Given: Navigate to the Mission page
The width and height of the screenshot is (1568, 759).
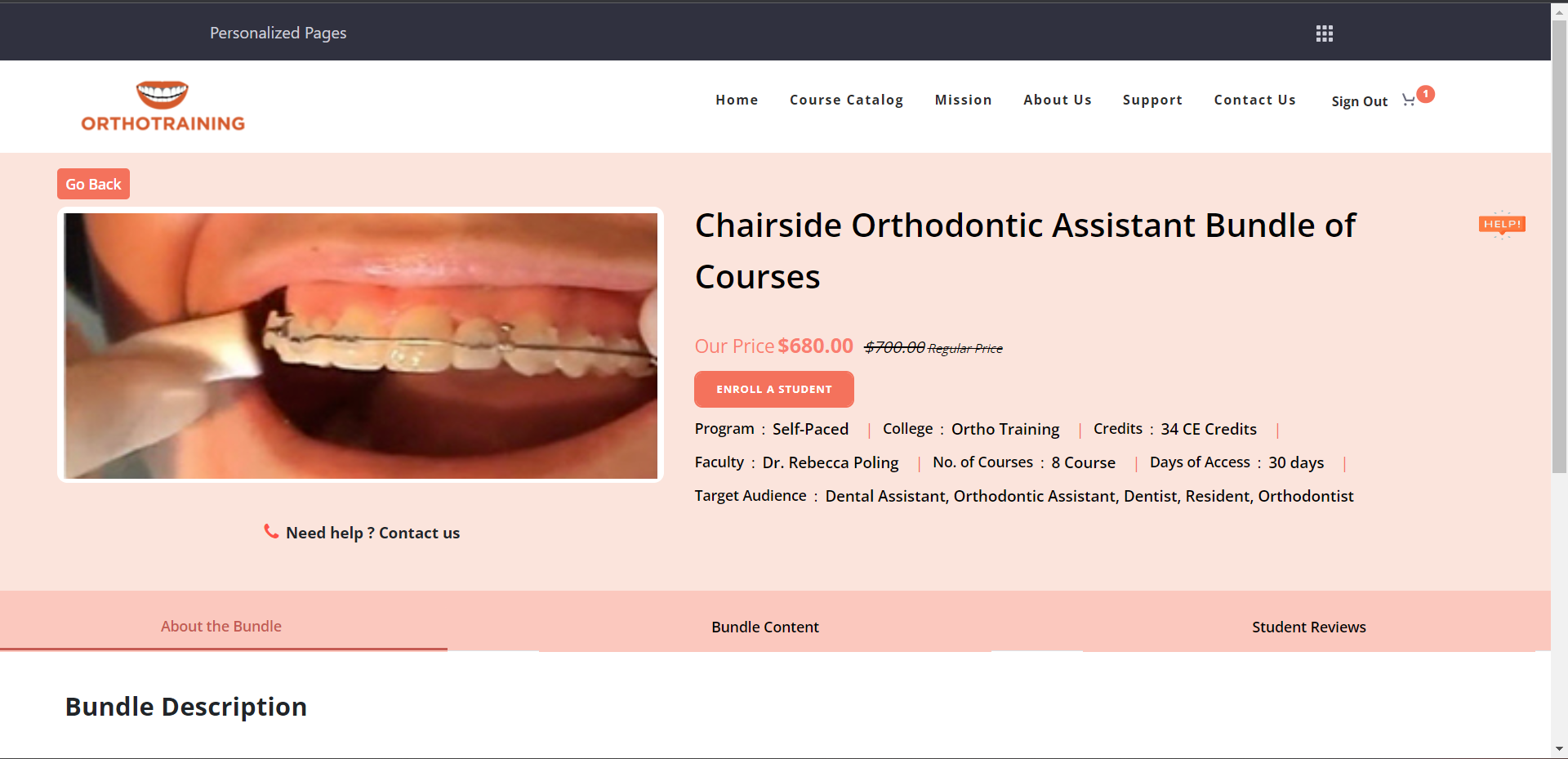Looking at the screenshot, I should (x=963, y=100).
